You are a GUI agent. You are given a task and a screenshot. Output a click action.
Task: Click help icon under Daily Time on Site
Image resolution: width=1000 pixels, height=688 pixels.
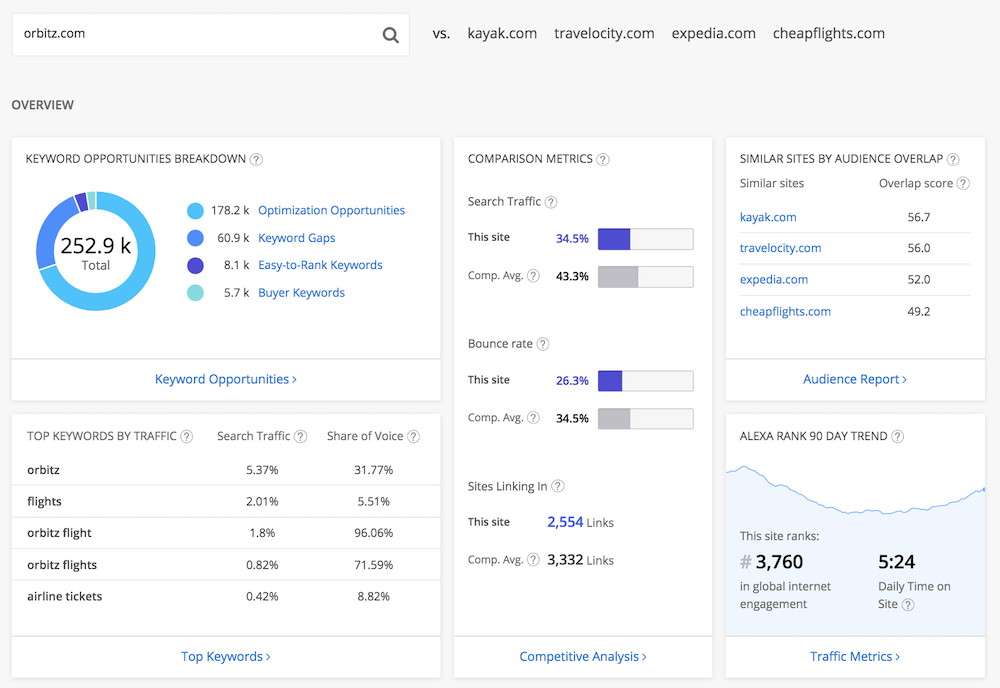[x=908, y=605]
